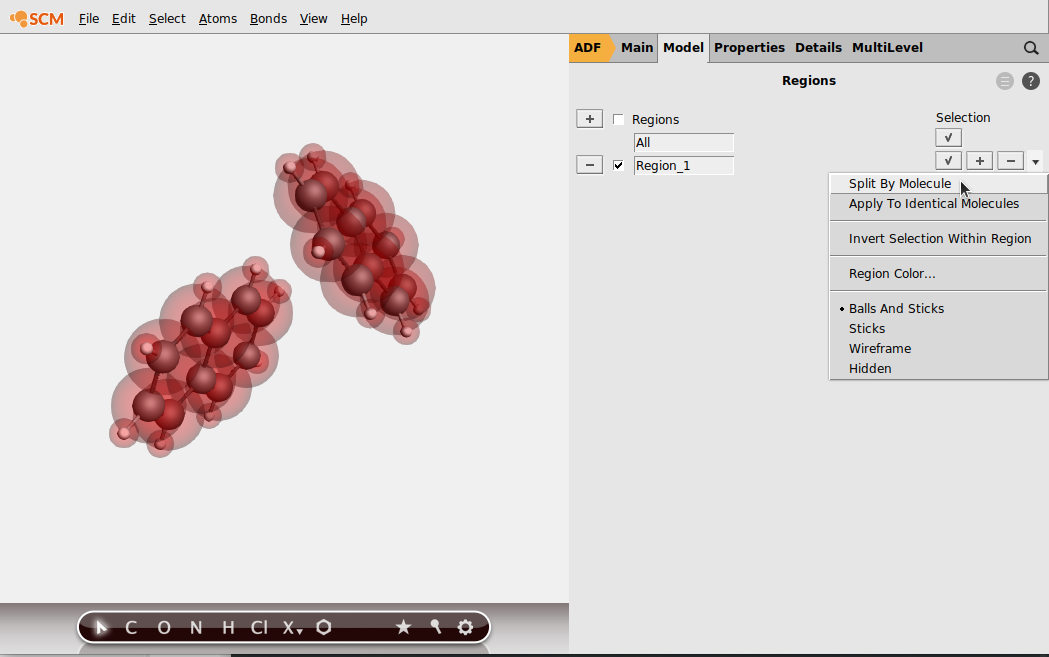Open the Regions help question mark
The image size is (1049, 657).
tap(1031, 81)
